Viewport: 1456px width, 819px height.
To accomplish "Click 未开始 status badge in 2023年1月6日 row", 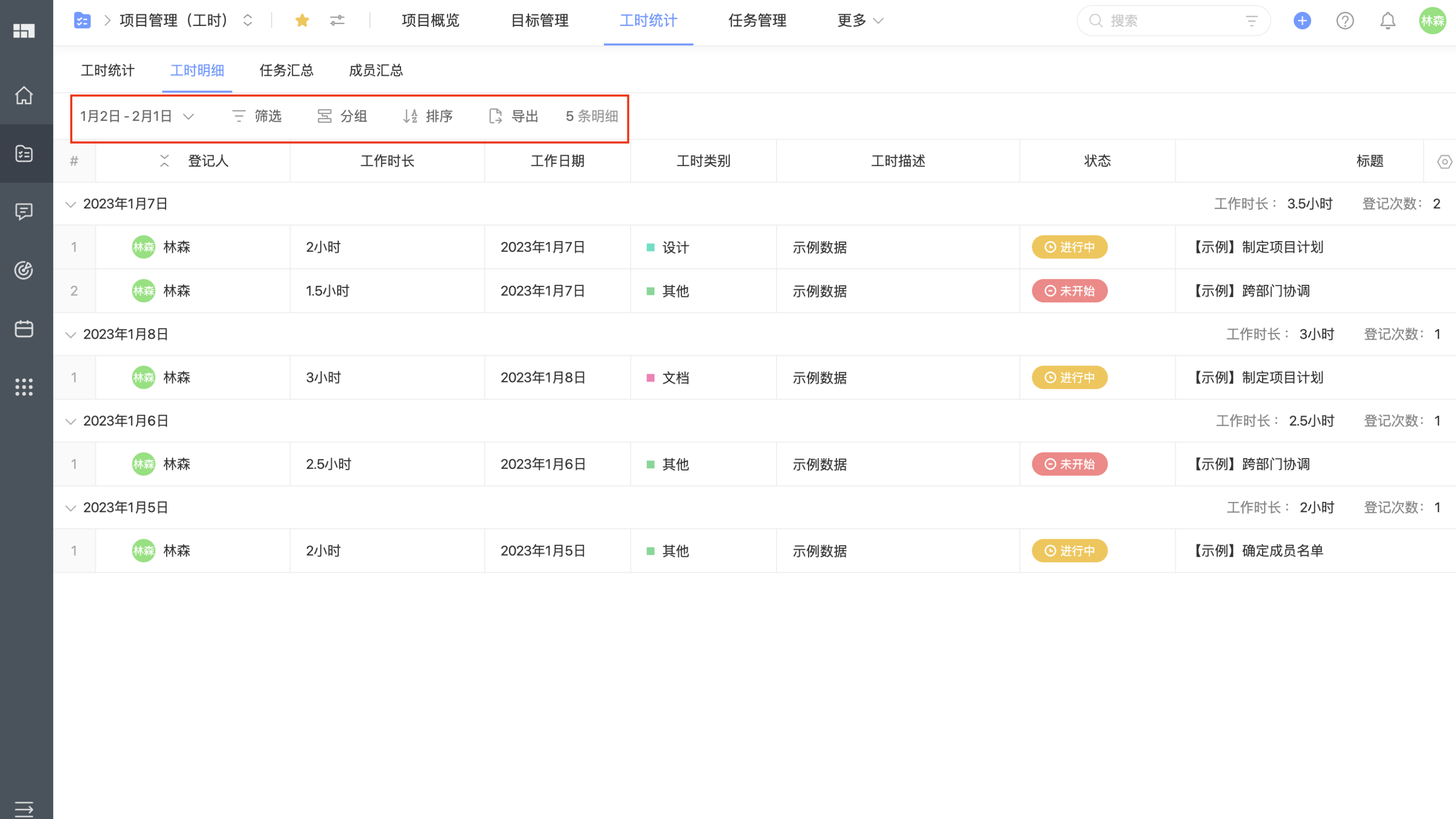I will tap(1070, 464).
